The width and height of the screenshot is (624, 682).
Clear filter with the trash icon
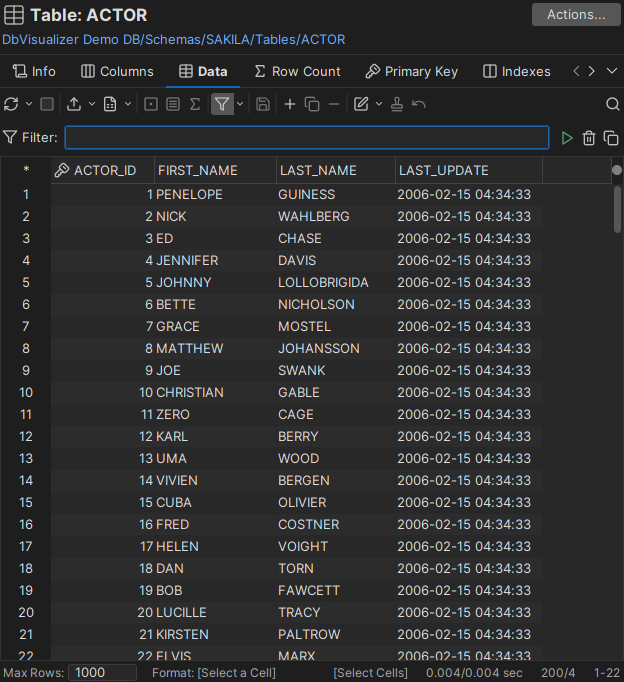click(x=589, y=138)
